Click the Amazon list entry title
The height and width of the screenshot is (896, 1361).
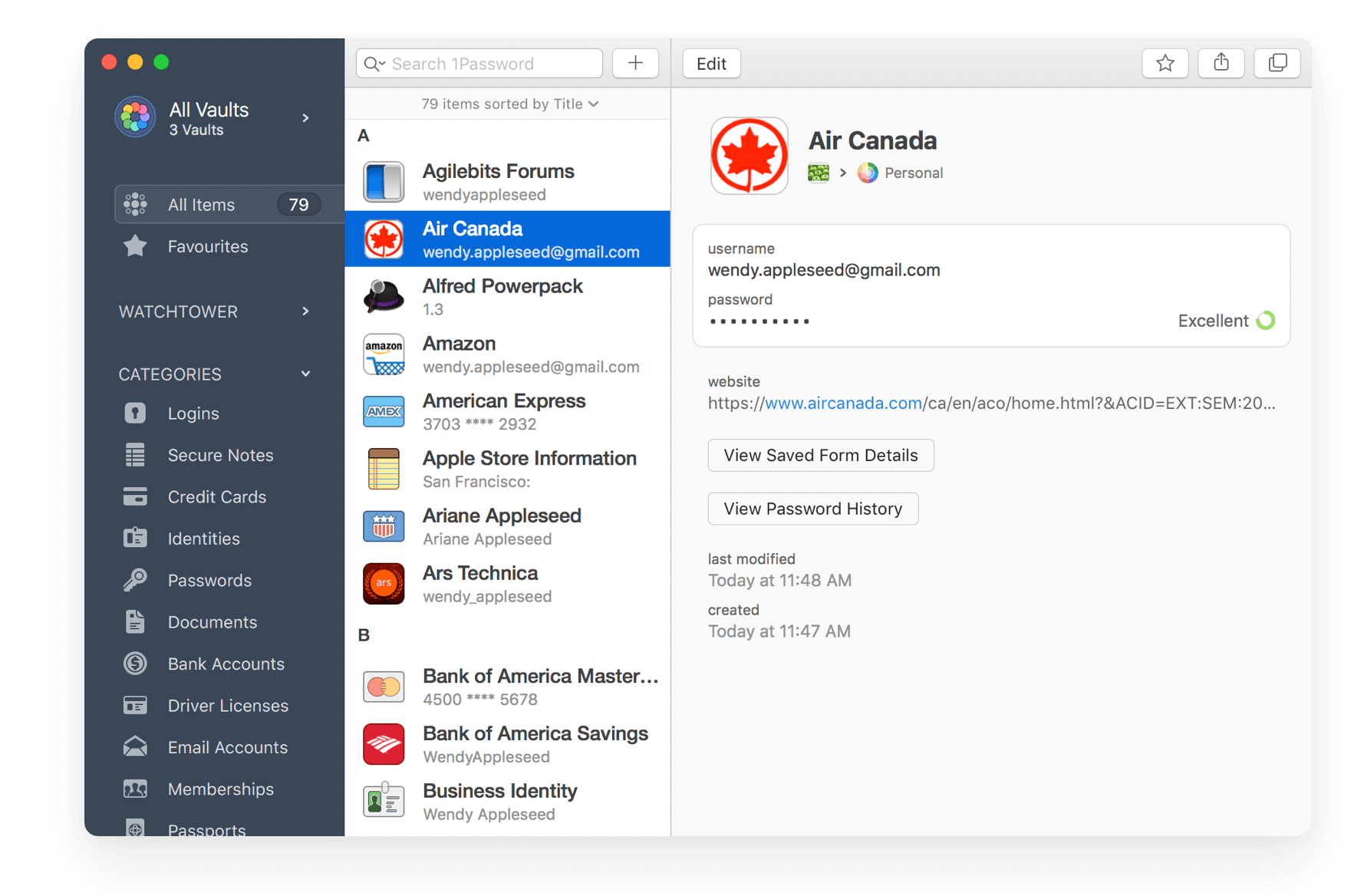coord(459,344)
